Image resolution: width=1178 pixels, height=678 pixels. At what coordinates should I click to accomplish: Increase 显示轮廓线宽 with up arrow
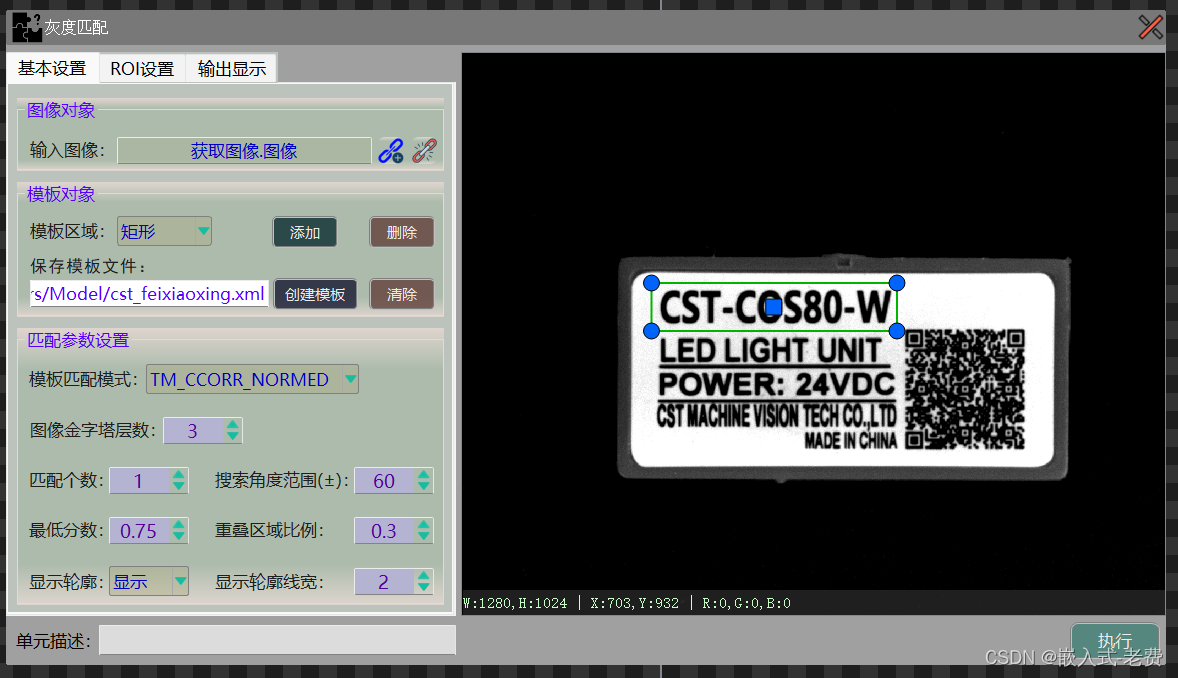[x=424, y=576]
